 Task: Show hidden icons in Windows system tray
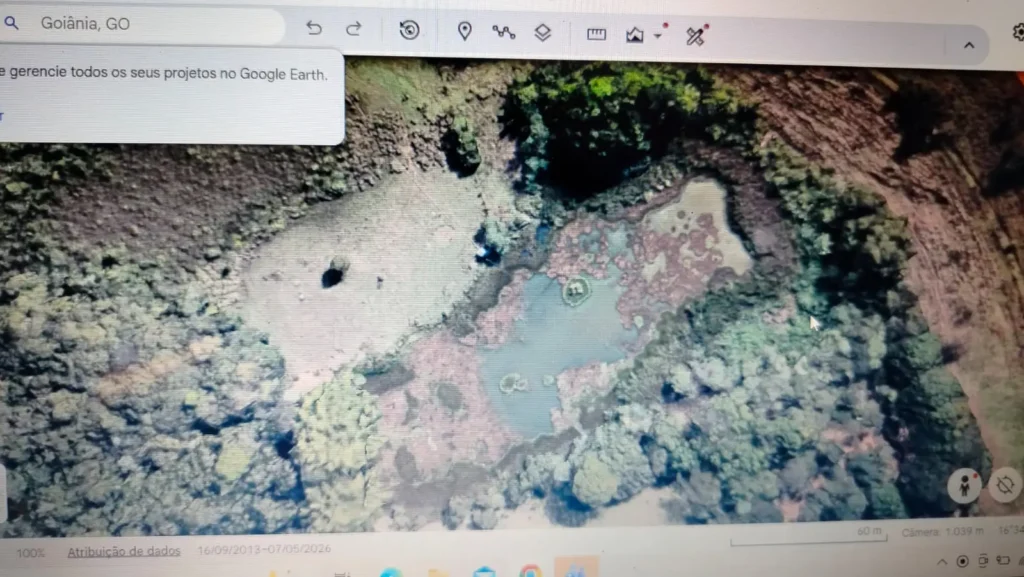click(x=942, y=561)
